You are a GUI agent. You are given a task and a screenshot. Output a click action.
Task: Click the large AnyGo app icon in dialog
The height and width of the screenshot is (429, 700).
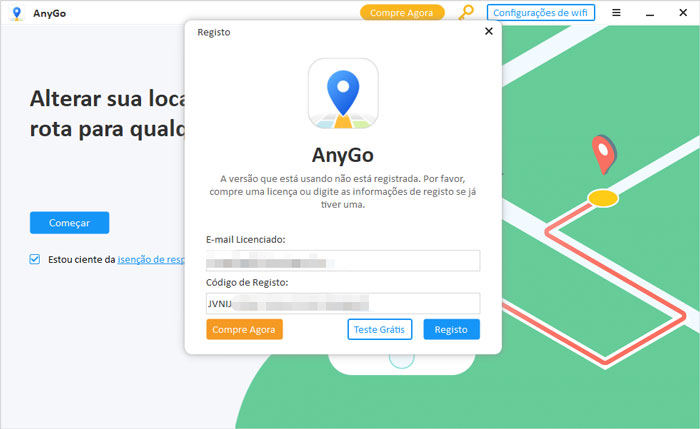coord(343,93)
